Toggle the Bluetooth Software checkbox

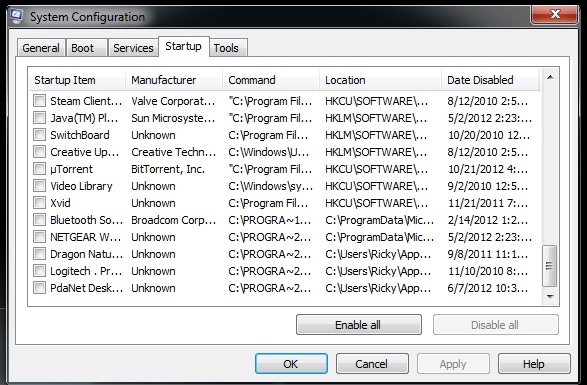tap(39, 220)
